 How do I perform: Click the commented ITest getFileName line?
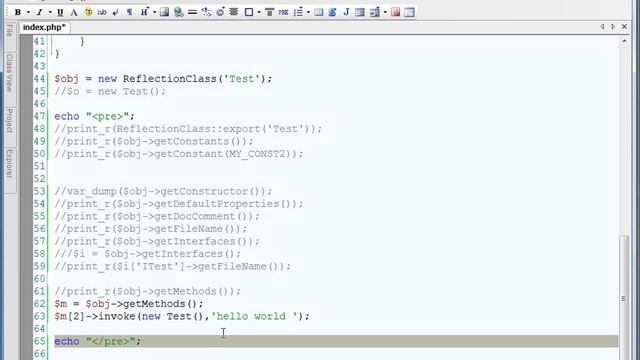[173, 267]
